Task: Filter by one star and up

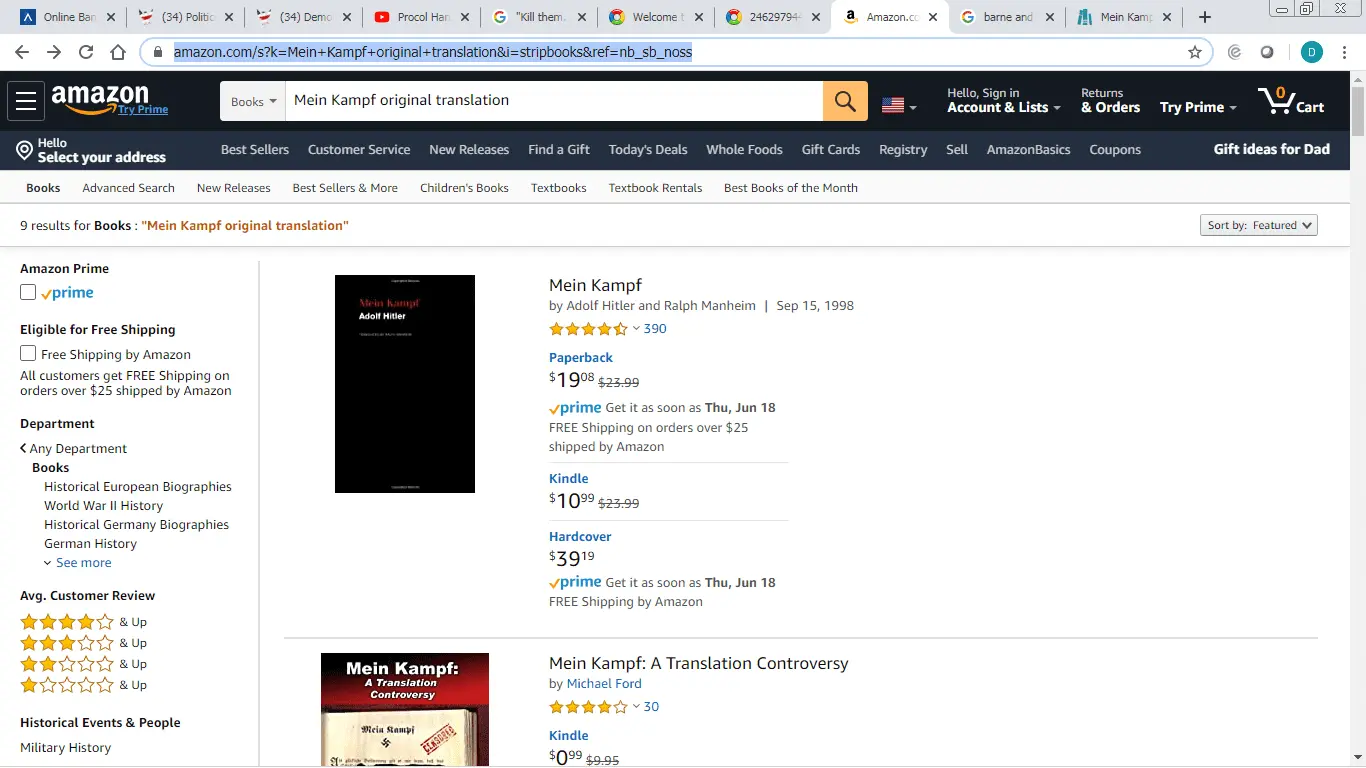Action: coord(83,685)
